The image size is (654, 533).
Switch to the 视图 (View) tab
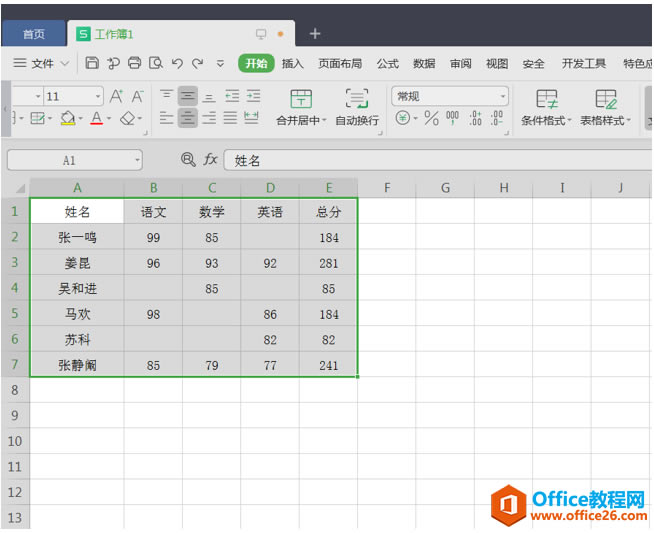[x=497, y=63]
